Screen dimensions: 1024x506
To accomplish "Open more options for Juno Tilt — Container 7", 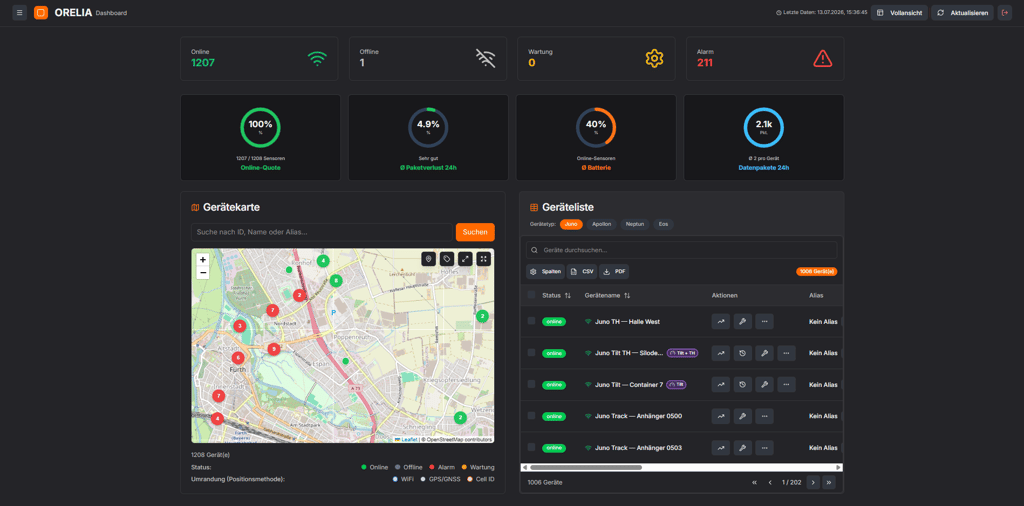I will tap(786, 385).
